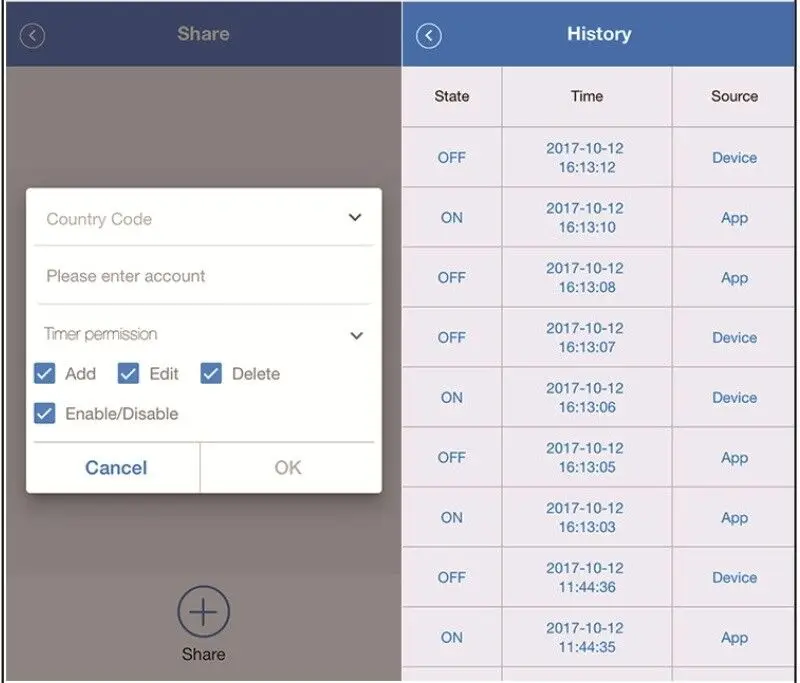Go back from the Share screen
This screenshot has width=800, height=683.
[32, 36]
